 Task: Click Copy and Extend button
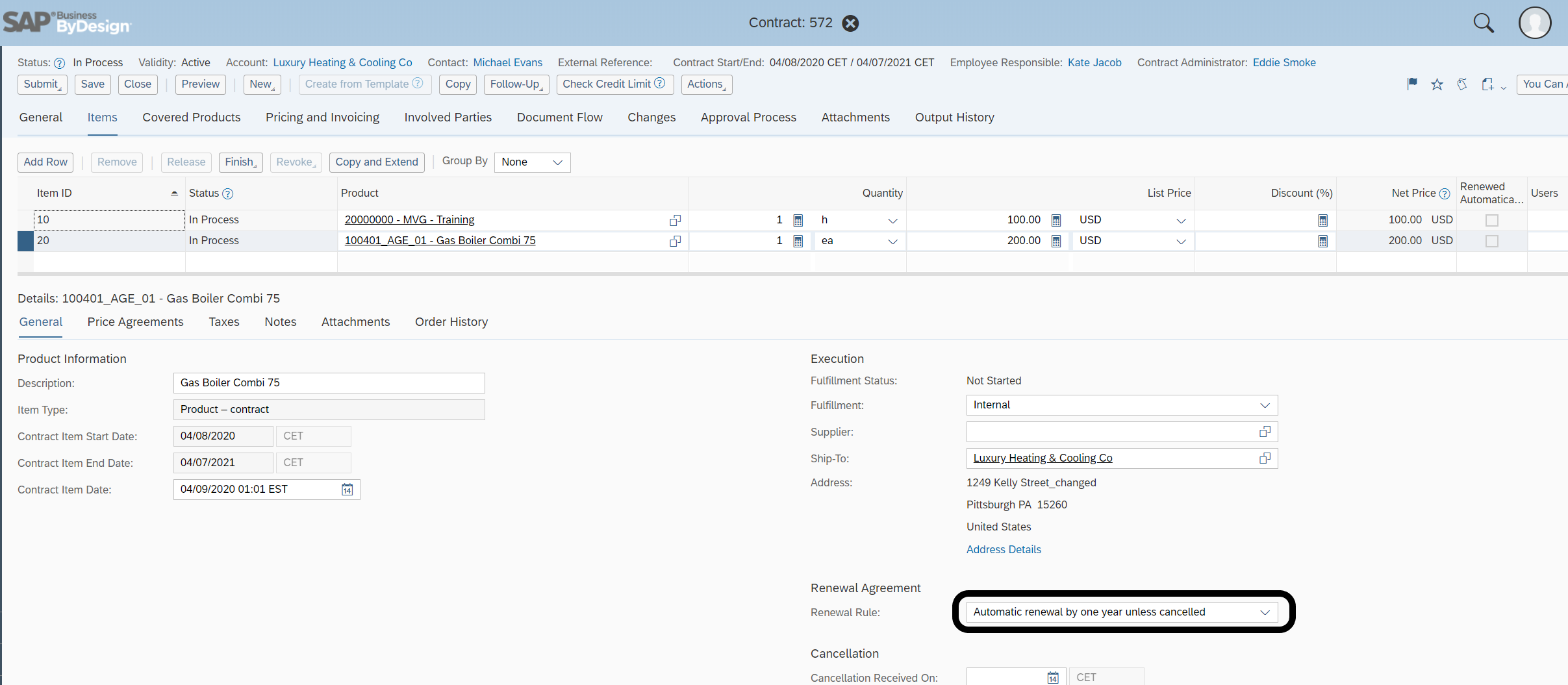[377, 162]
